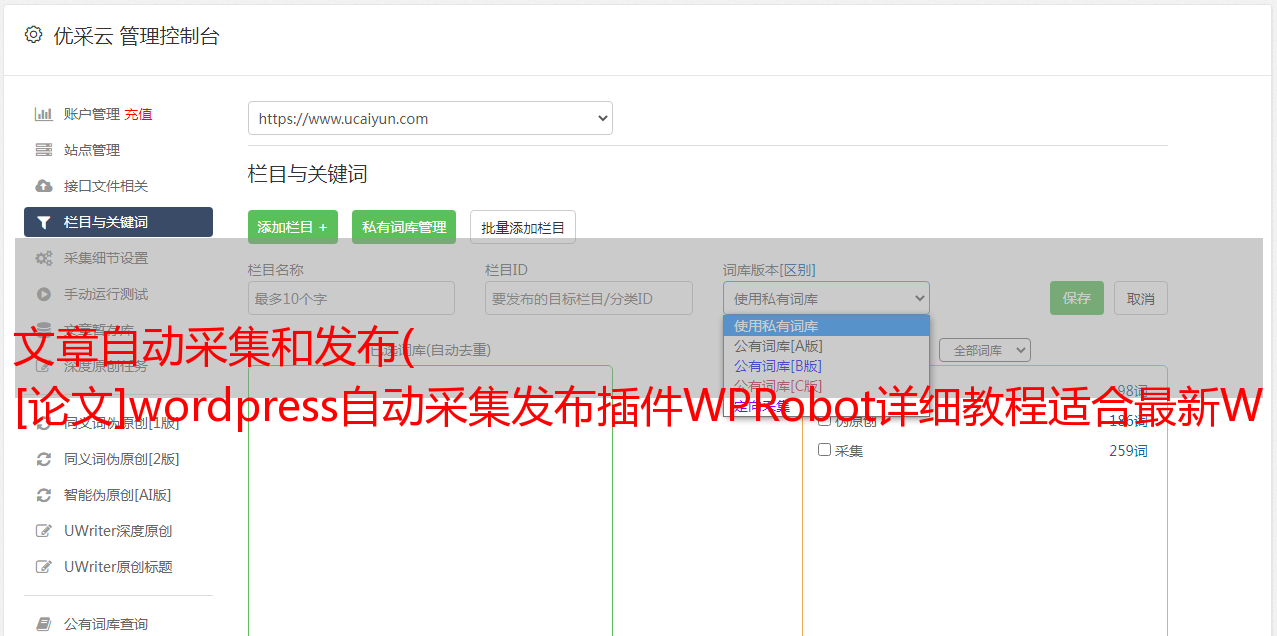
Task: Open the 259词 link beside 采集
Action: pos(1128,451)
